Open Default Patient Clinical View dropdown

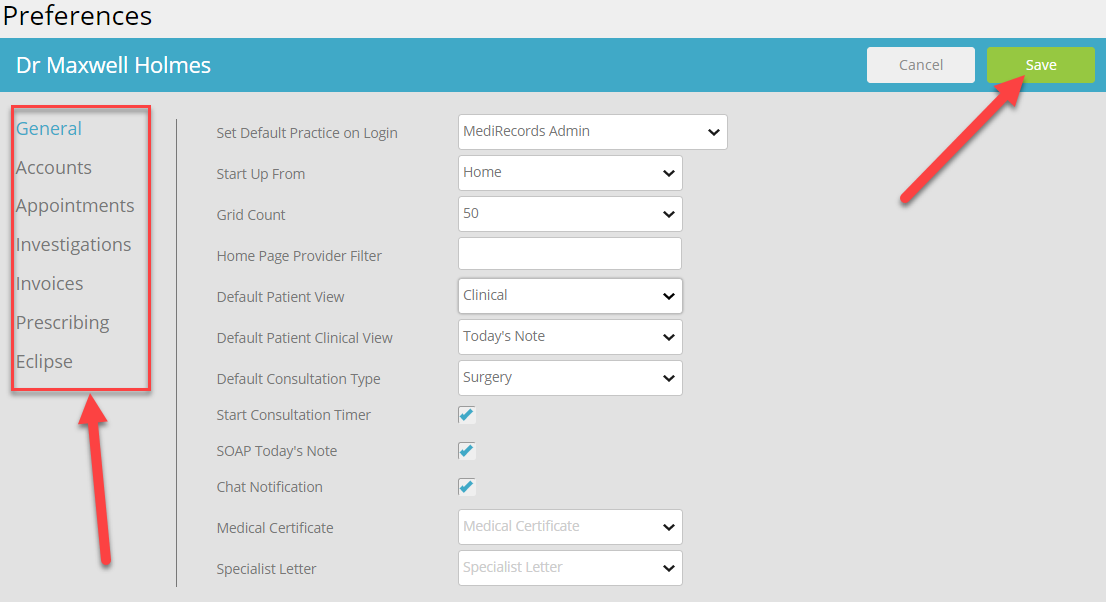tap(570, 337)
